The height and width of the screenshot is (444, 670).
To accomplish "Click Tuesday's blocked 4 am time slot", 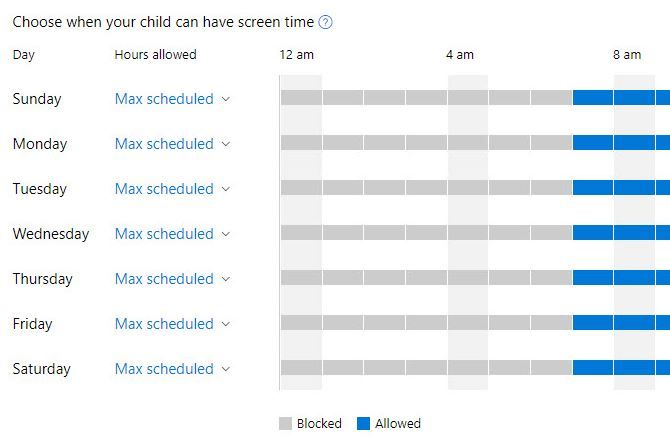I will [x=468, y=188].
